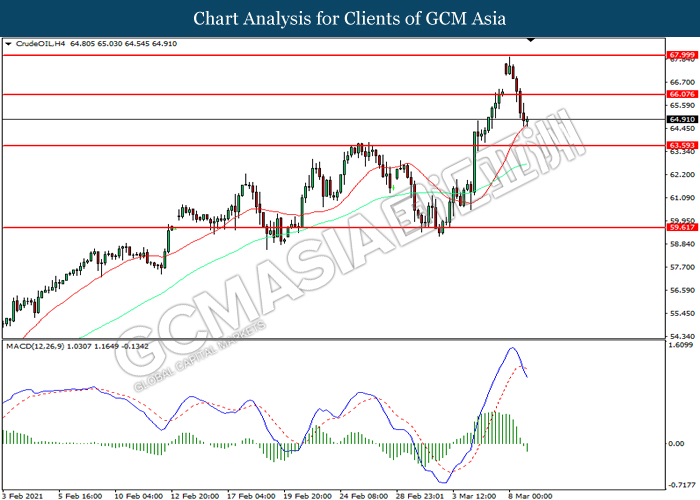Click the 66.700 price axis value
This screenshot has width=700, height=500.
[682, 82]
